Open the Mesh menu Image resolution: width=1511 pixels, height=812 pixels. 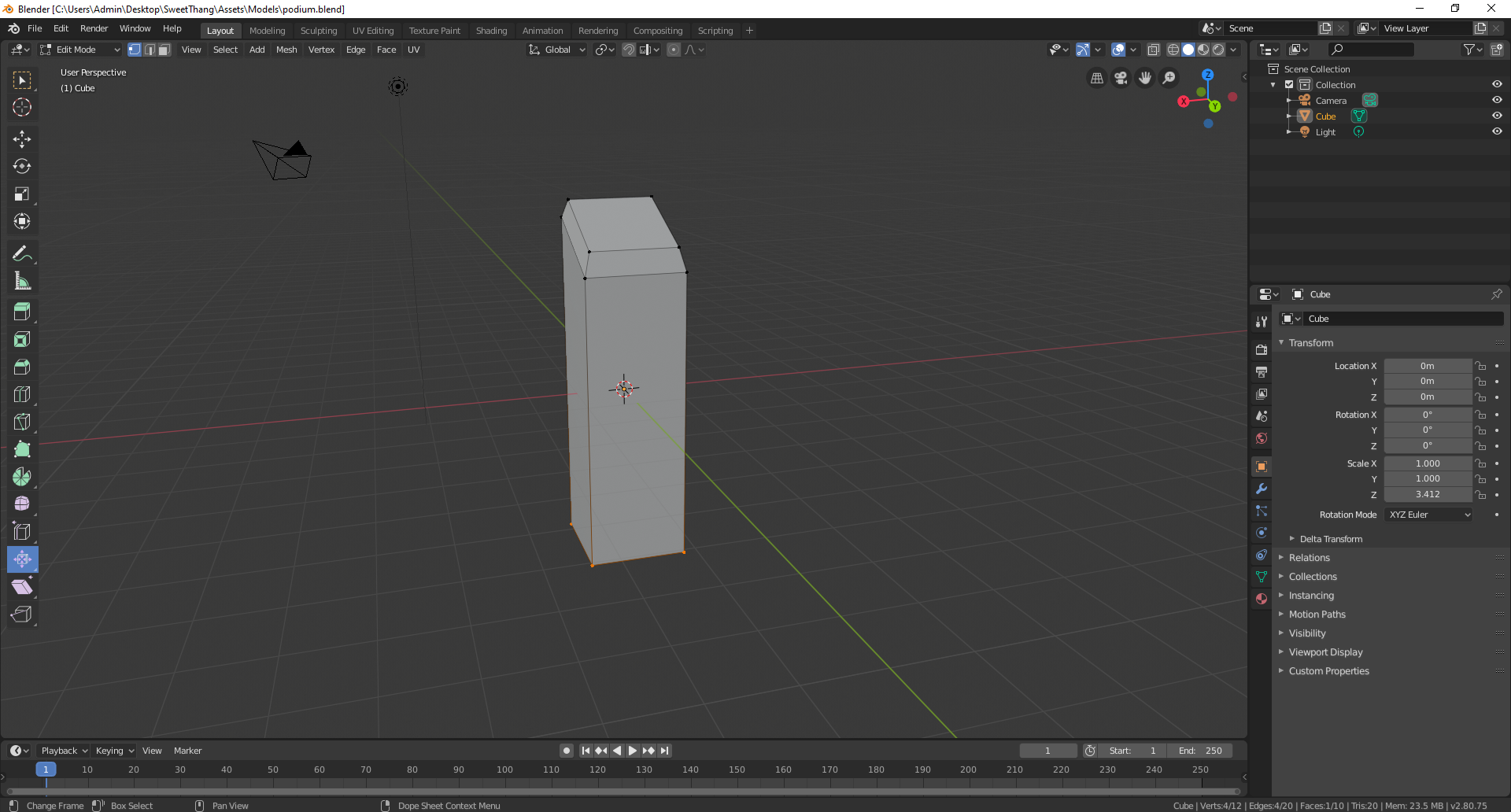pyautogui.click(x=286, y=50)
